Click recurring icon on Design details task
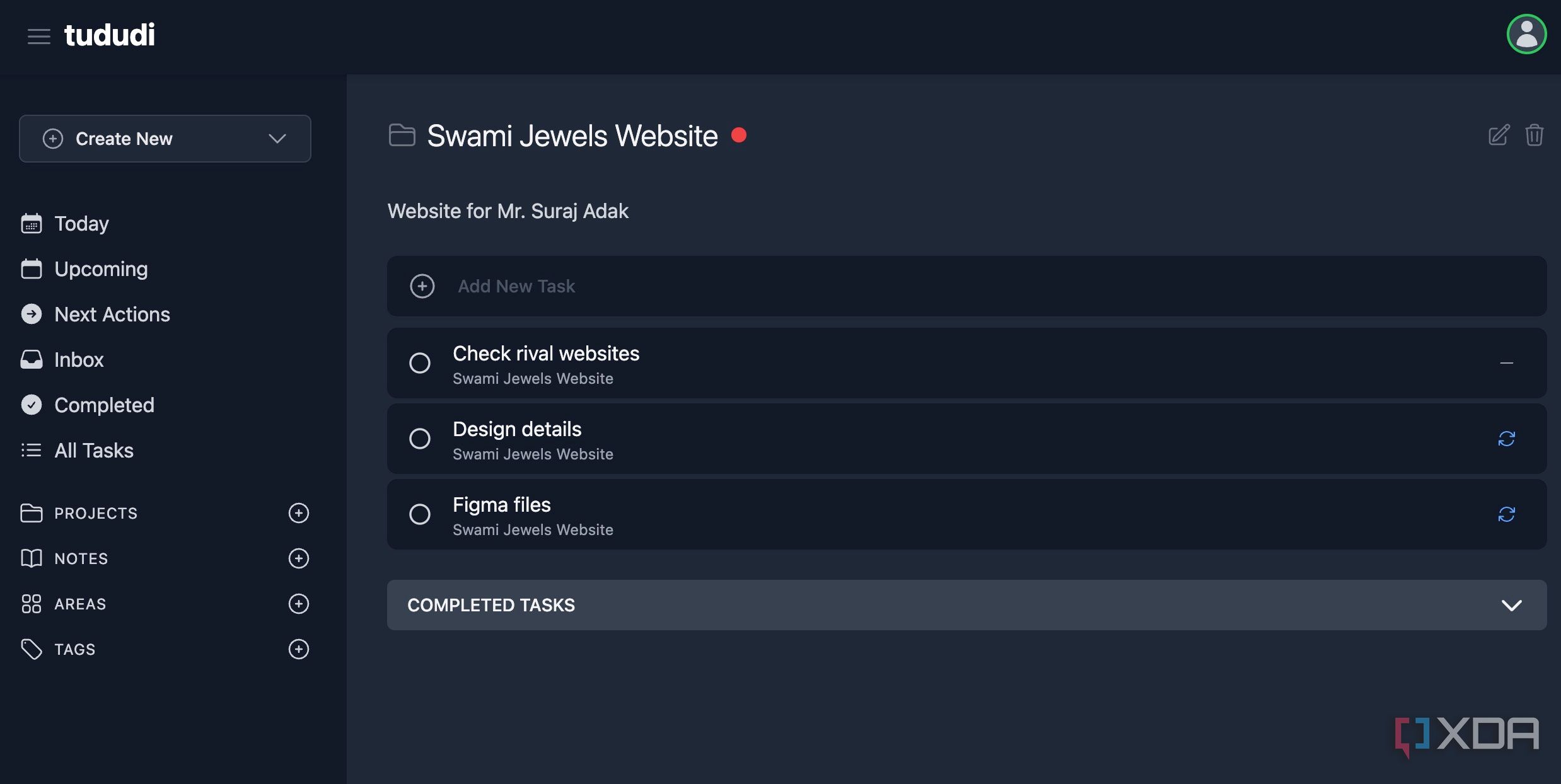The width and height of the screenshot is (1561, 784). click(x=1506, y=439)
